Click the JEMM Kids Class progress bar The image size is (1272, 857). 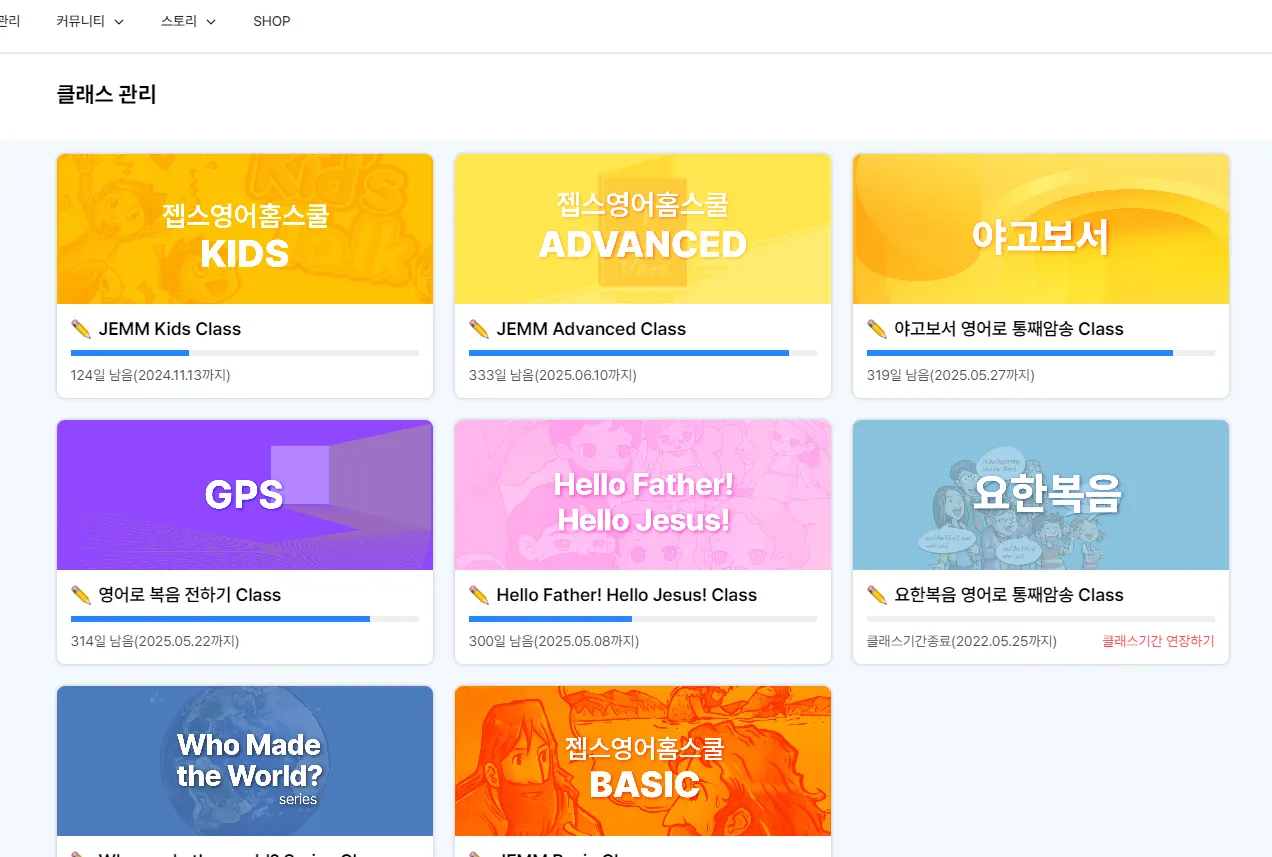click(245, 353)
